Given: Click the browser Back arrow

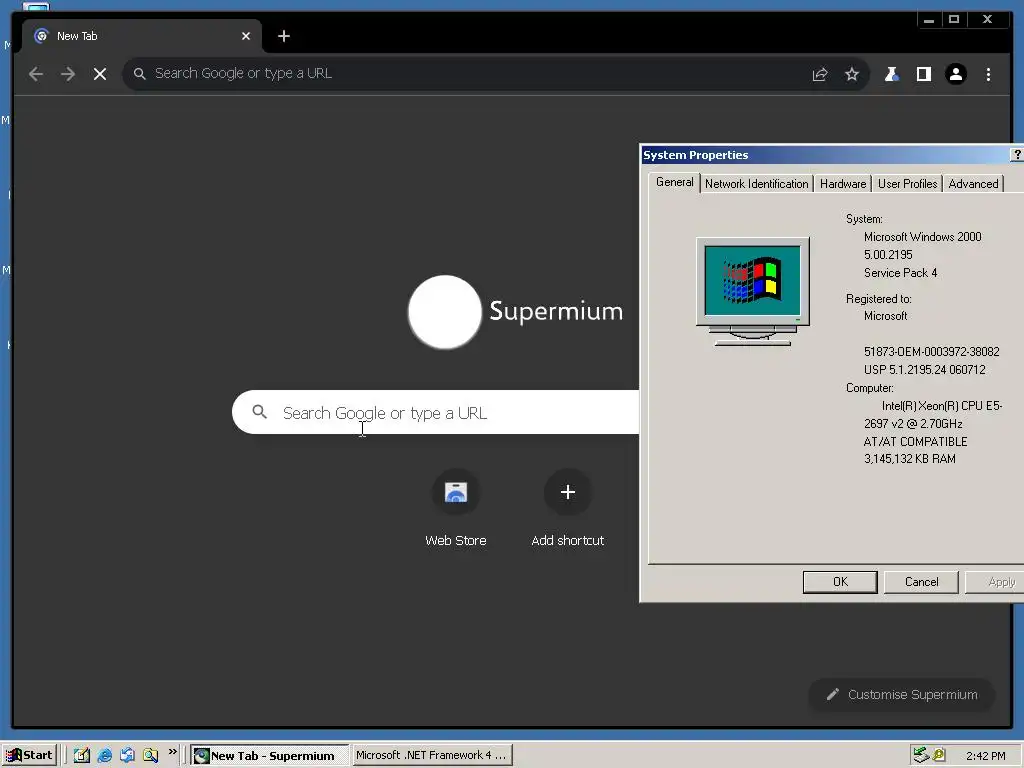Looking at the screenshot, I should [36, 74].
